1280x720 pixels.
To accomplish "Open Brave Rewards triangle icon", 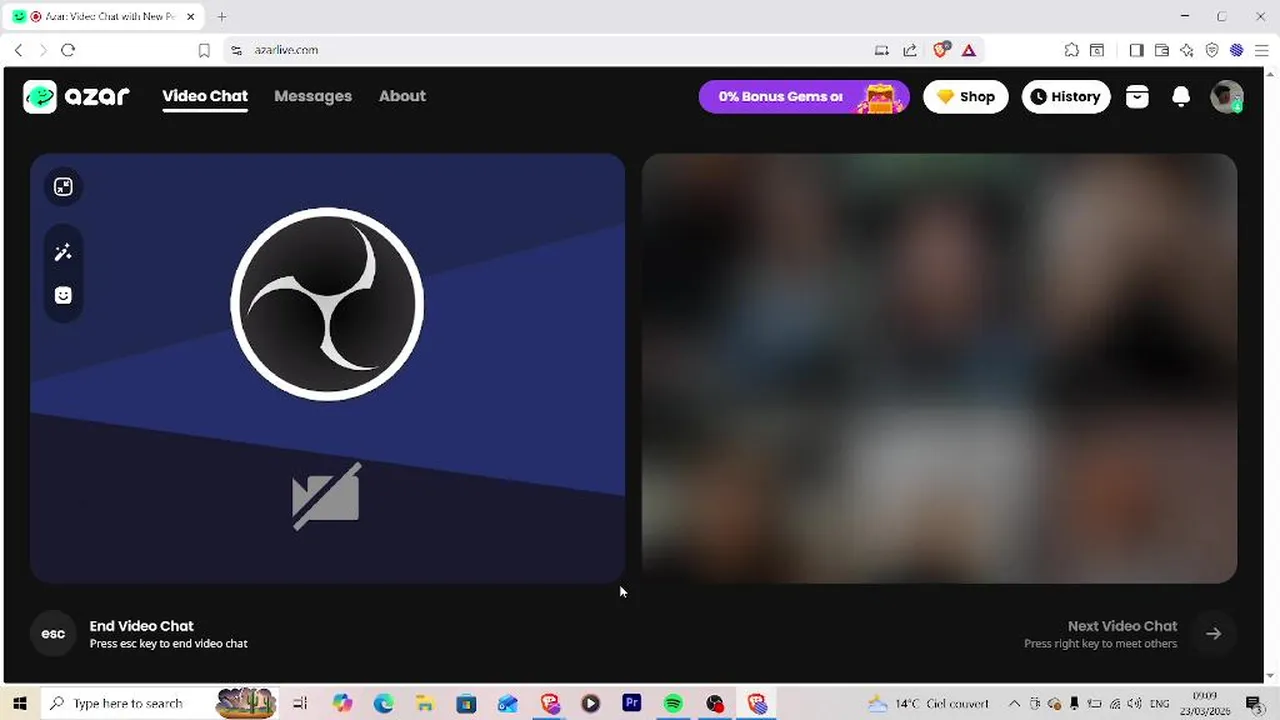I will [x=969, y=50].
